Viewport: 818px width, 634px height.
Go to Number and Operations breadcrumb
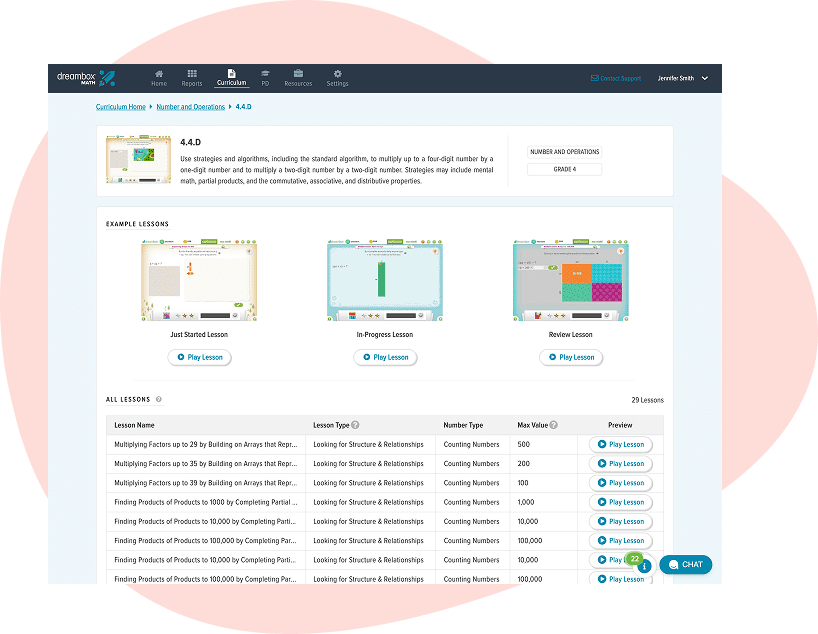coord(190,106)
